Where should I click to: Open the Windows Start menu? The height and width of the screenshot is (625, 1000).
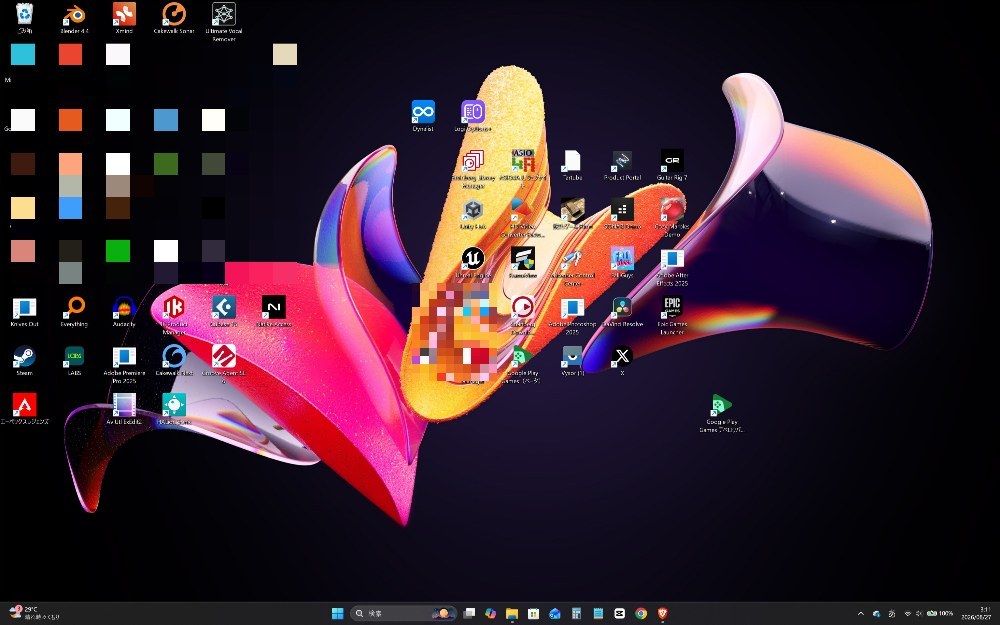(338, 613)
